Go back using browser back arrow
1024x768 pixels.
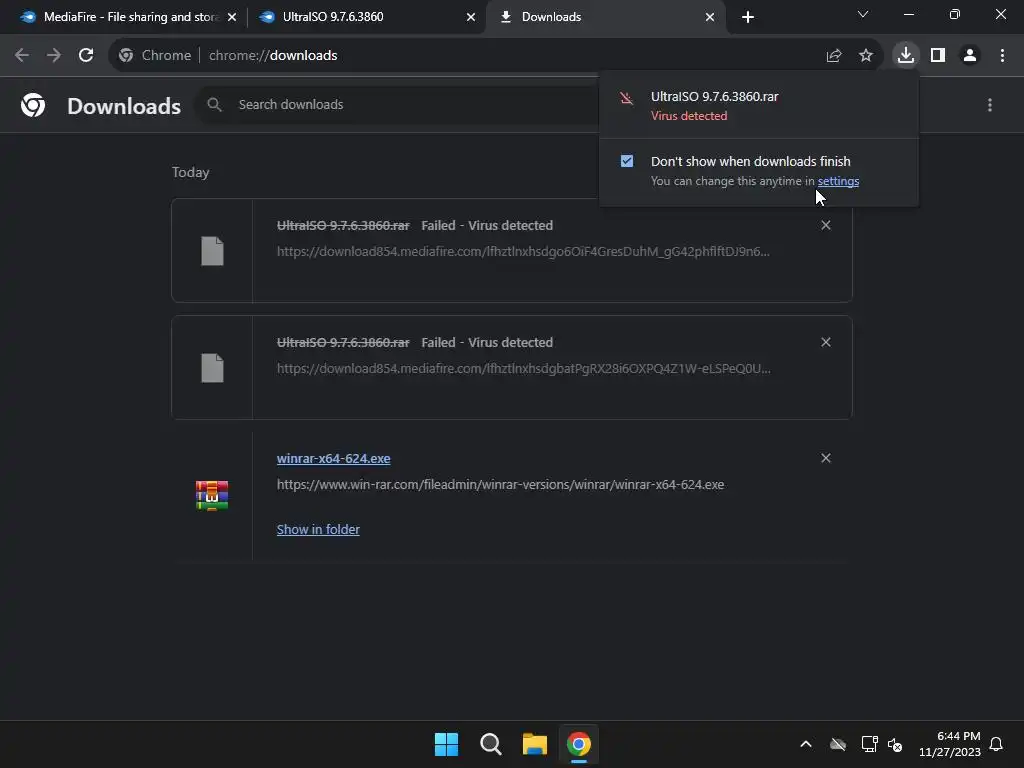[22, 56]
